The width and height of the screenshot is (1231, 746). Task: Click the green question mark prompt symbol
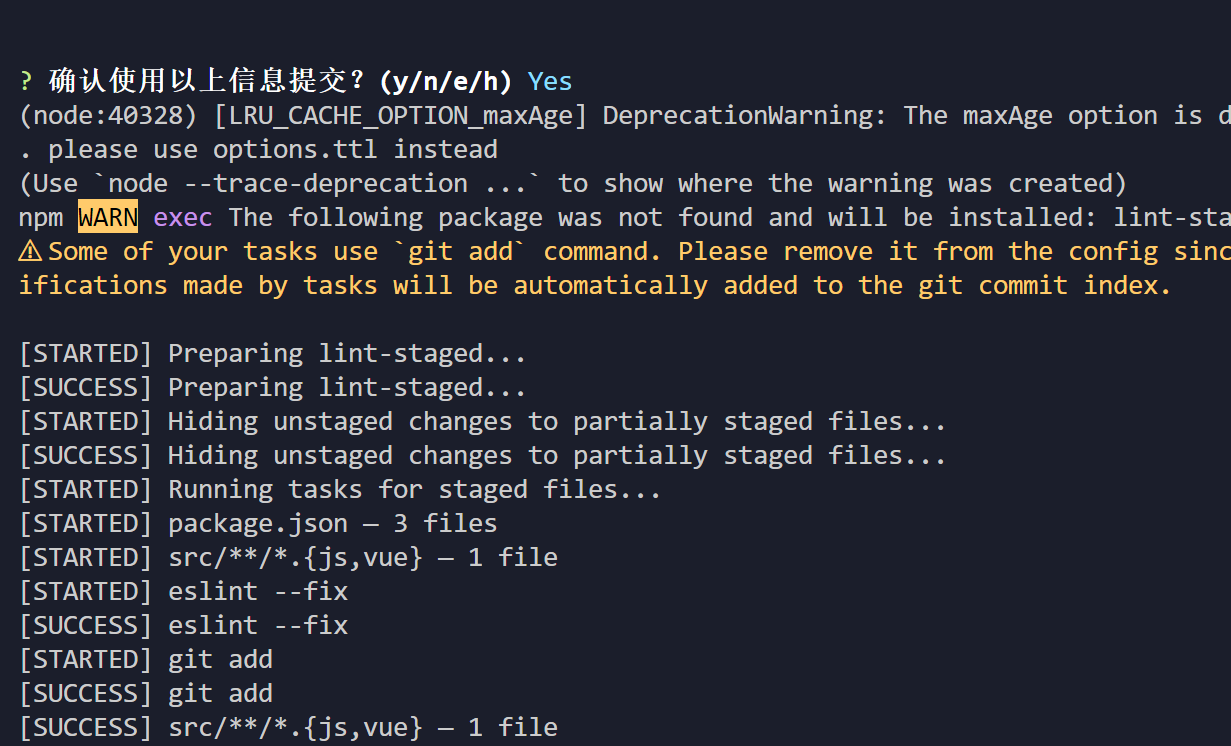tap(26, 82)
